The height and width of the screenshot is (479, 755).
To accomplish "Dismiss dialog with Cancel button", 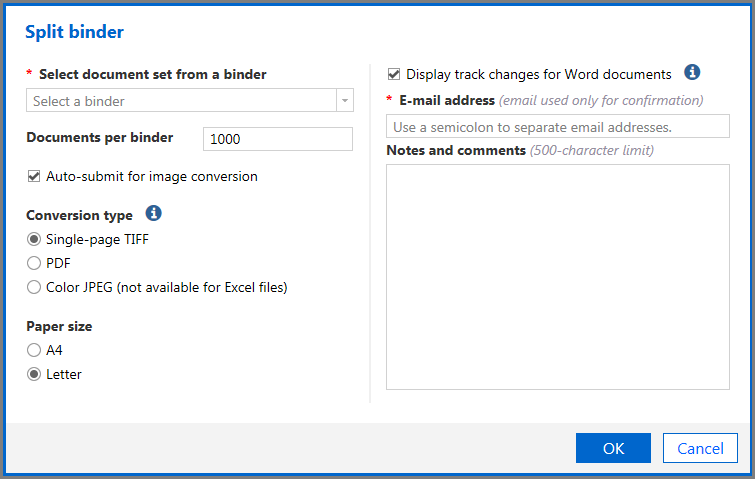I will 700,448.
